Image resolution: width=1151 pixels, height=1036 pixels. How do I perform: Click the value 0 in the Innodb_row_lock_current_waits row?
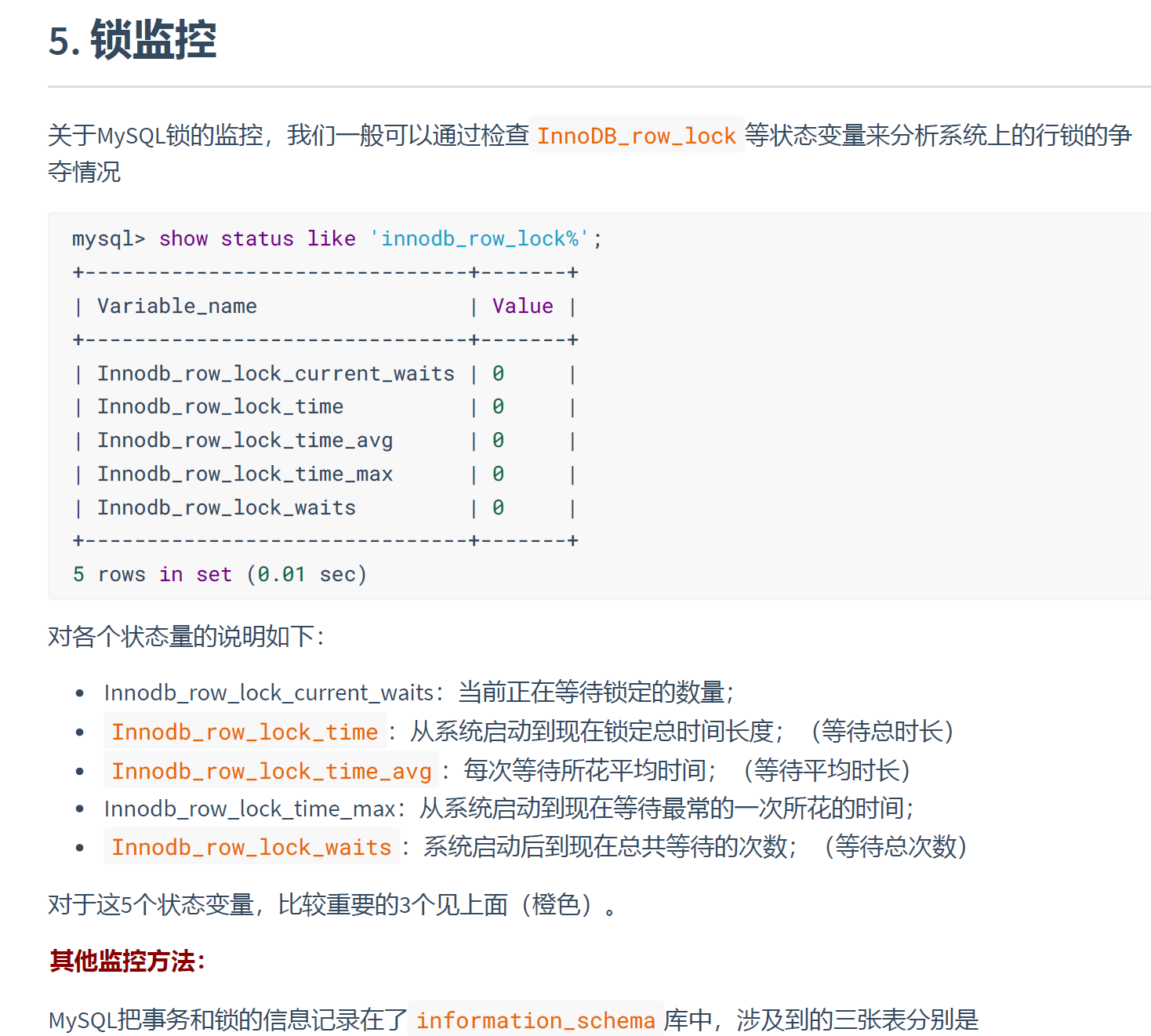click(498, 373)
